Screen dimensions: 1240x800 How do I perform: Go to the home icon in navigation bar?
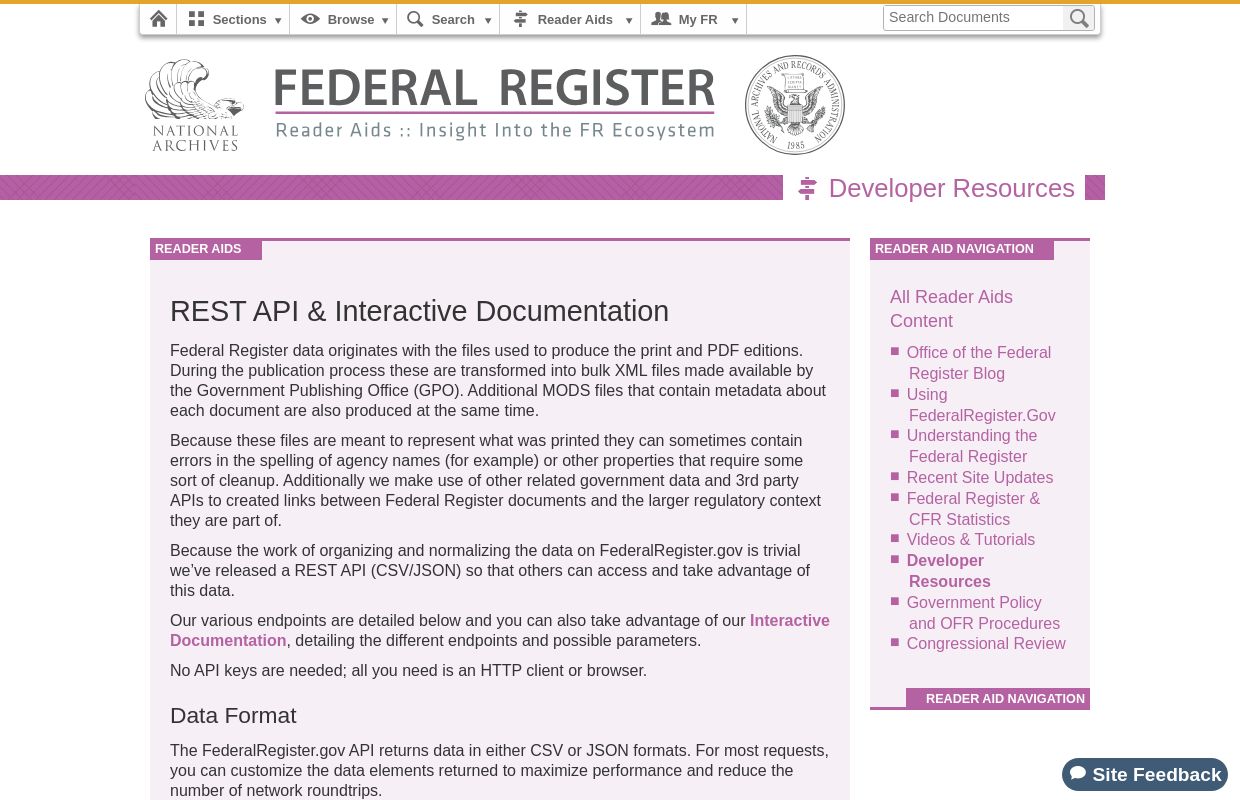point(158,19)
